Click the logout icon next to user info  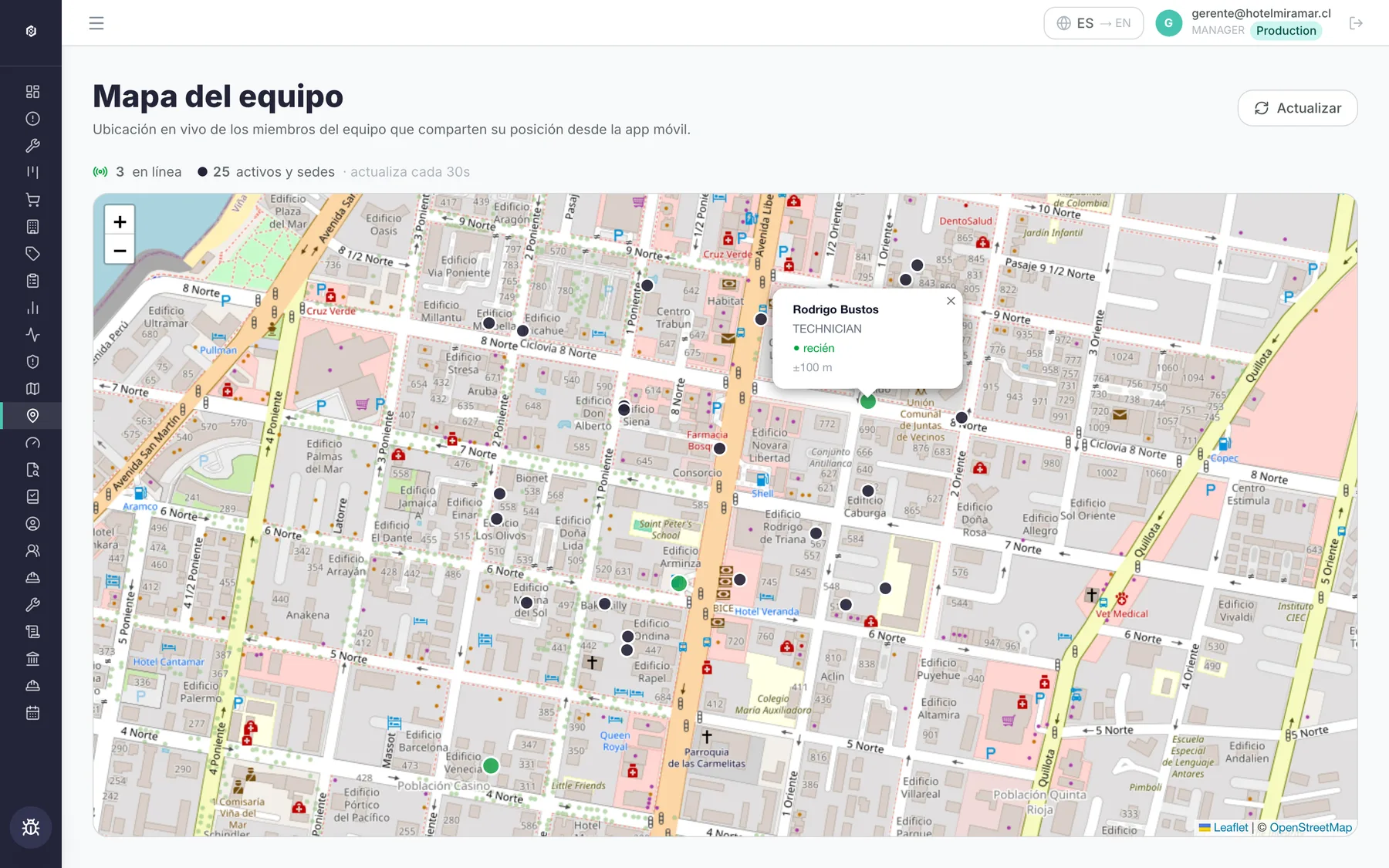coord(1356,23)
